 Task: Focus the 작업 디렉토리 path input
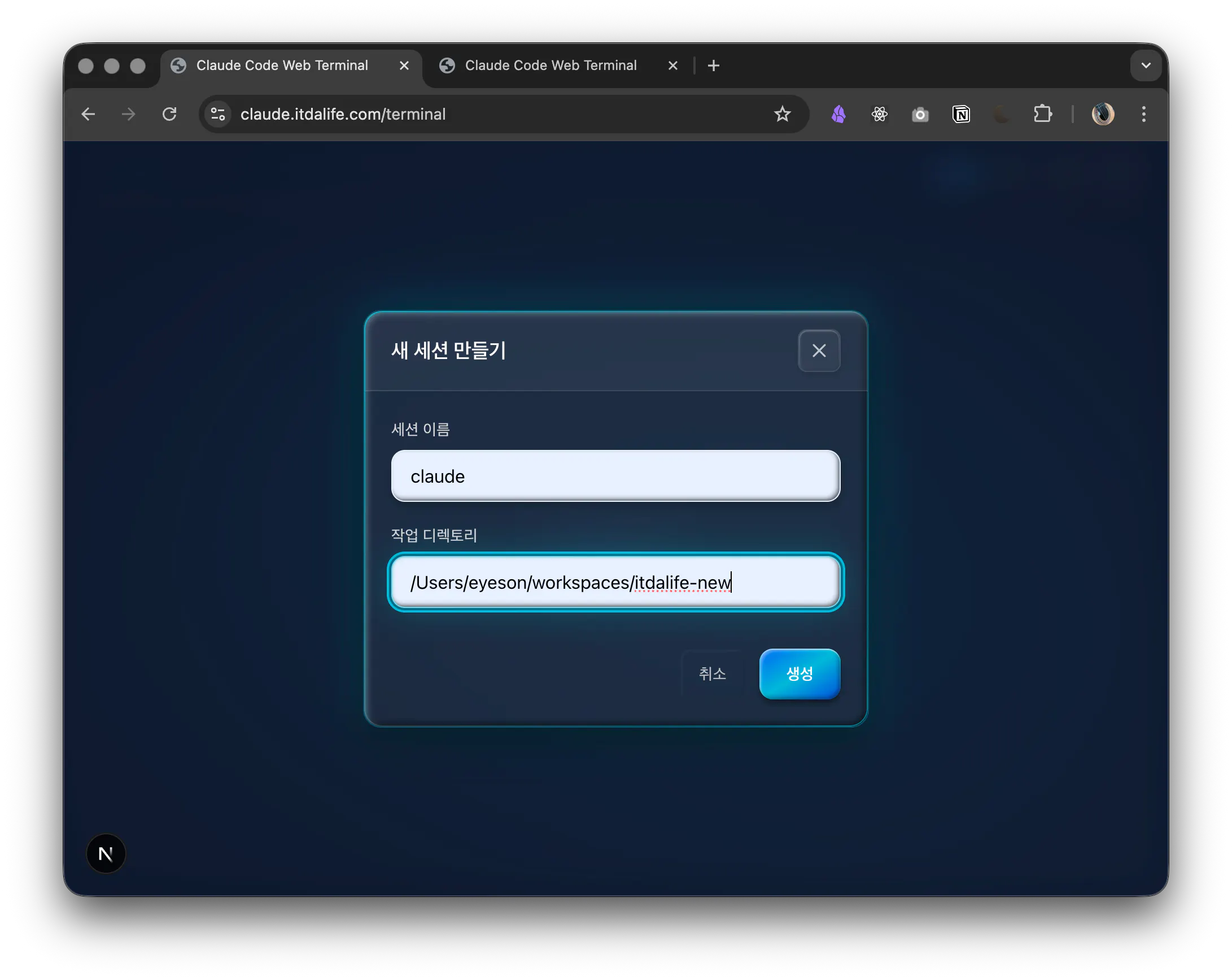(615, 581)
